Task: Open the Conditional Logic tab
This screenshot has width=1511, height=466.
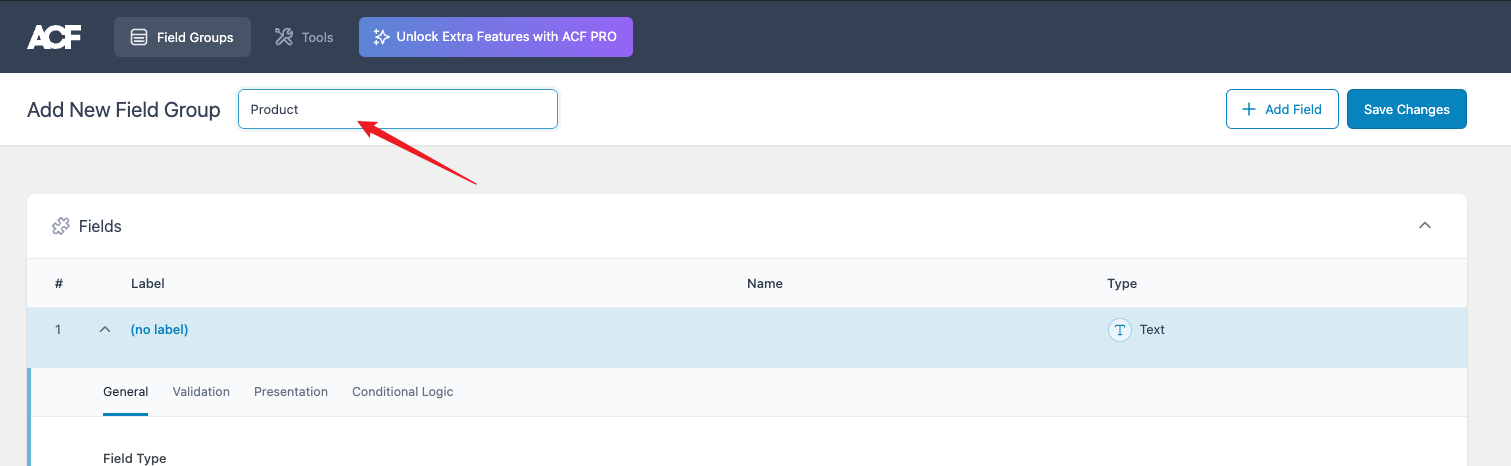Action: (402, 392)
